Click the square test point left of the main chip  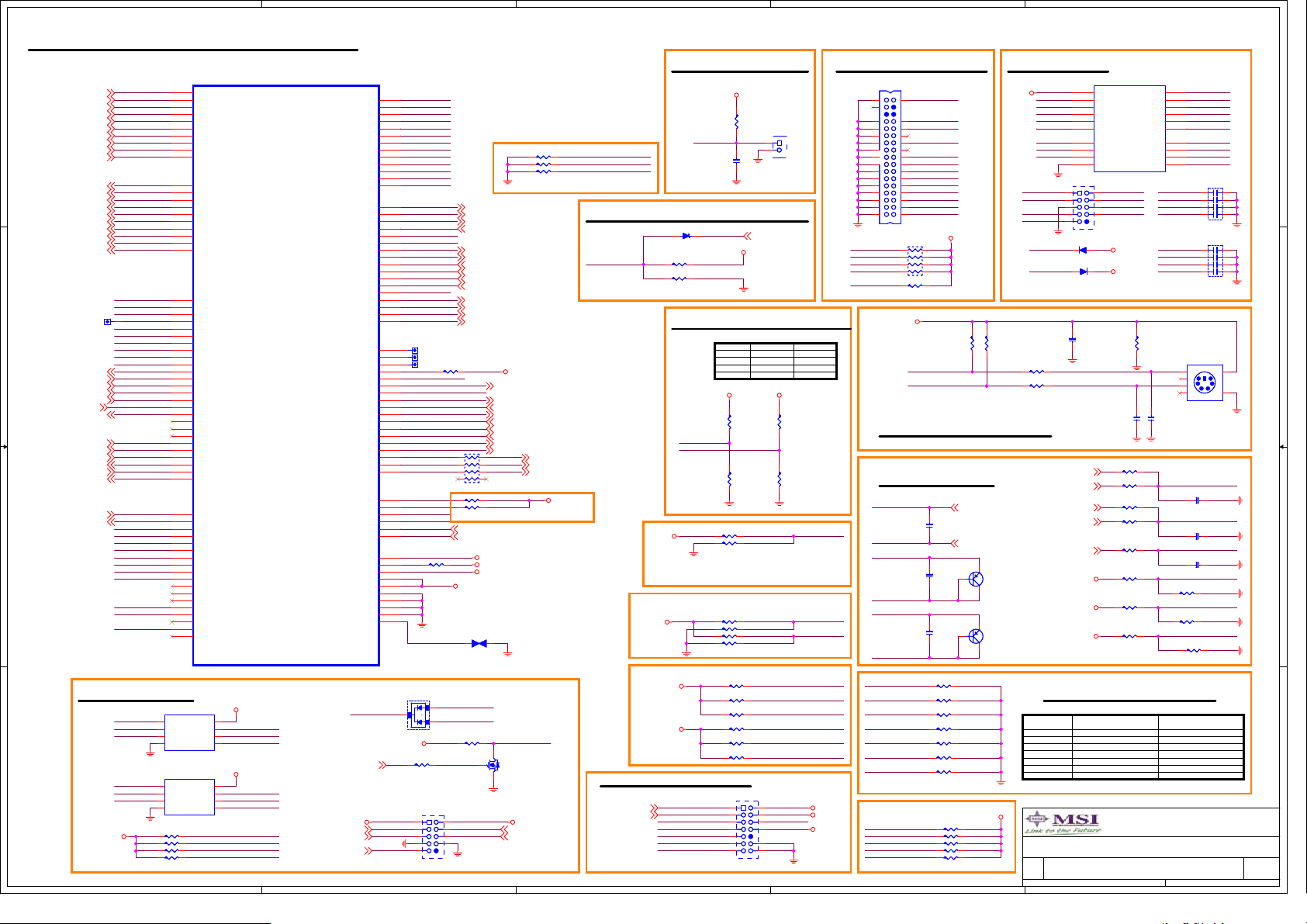click(107, 321)
